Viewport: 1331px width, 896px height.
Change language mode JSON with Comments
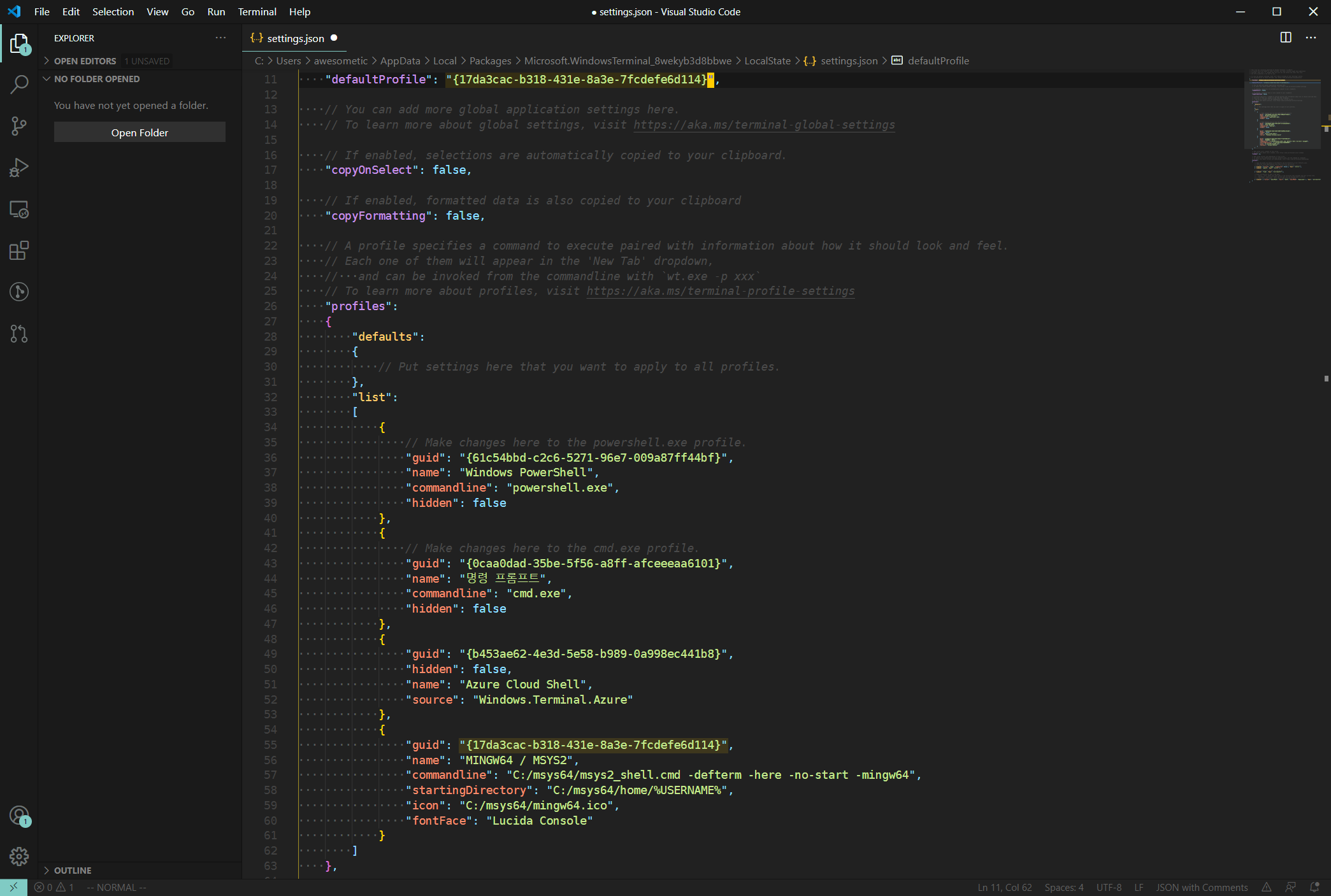tap(1202, 887)
